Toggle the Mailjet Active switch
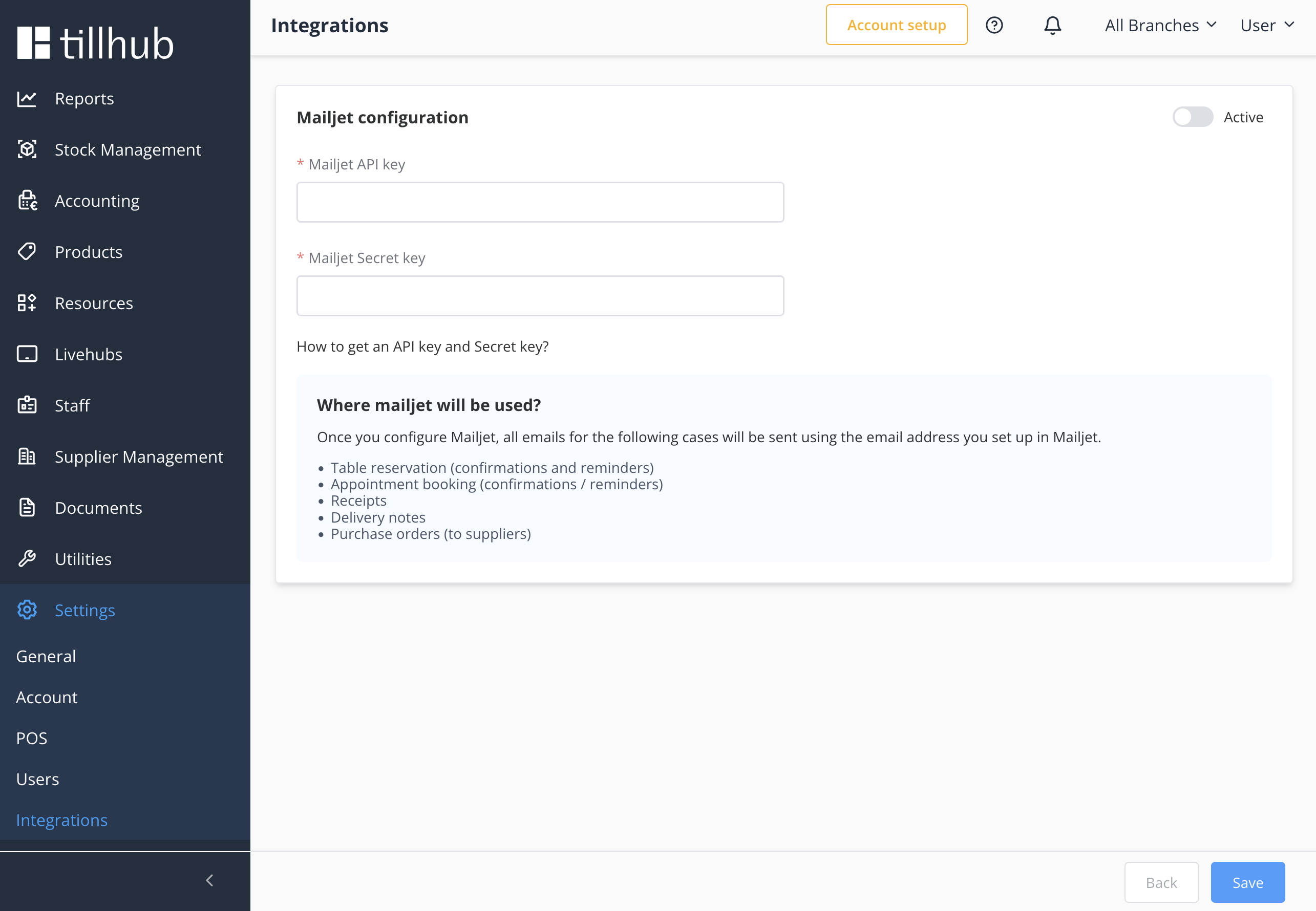 1192,117
